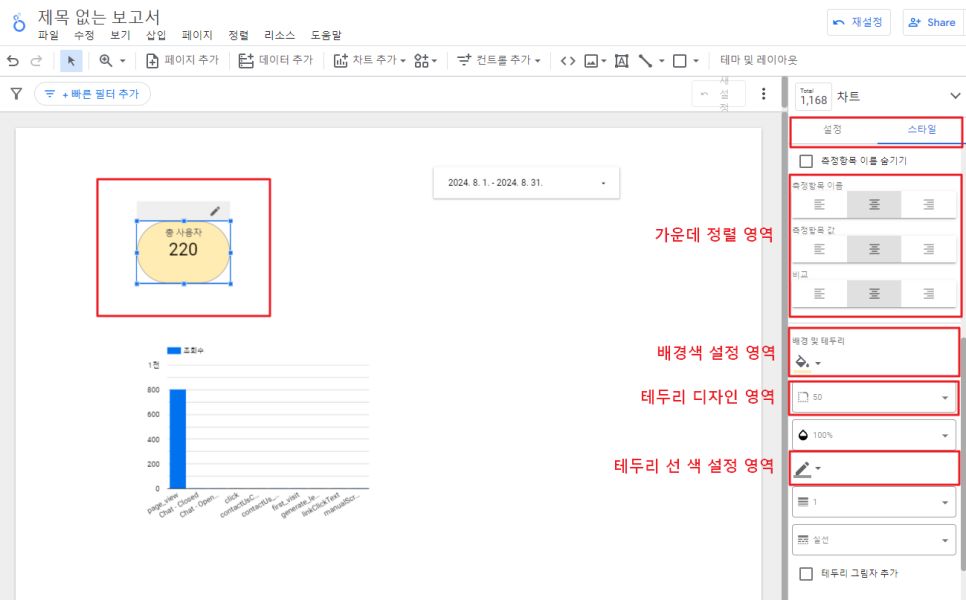Screen dimensions: 966x600
Task: Click the report title 제목 없는 보고서
Action: point(99,17)
